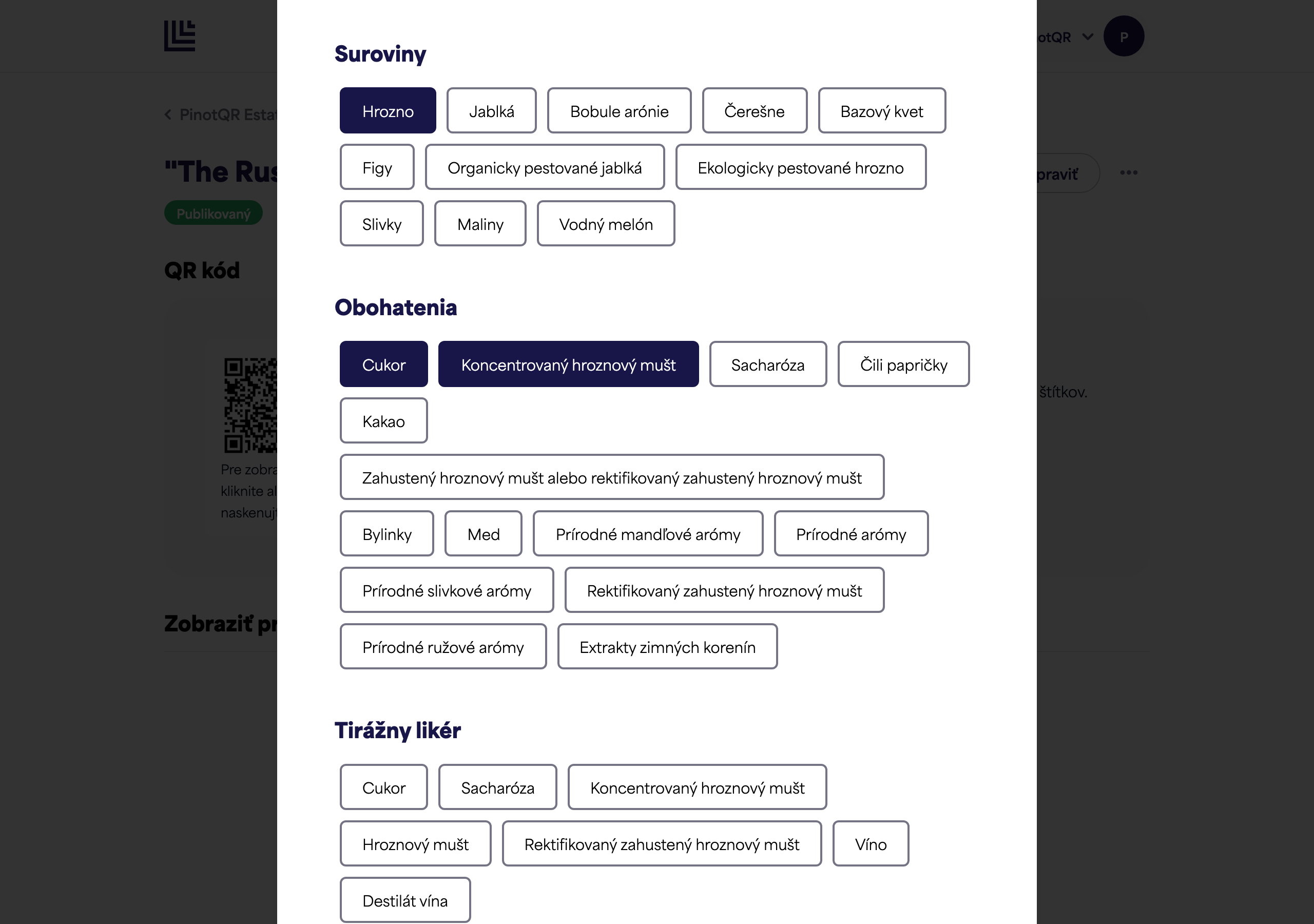
Task: Choose Ekologicky pestované hrozno
Action: coord(801,167)
